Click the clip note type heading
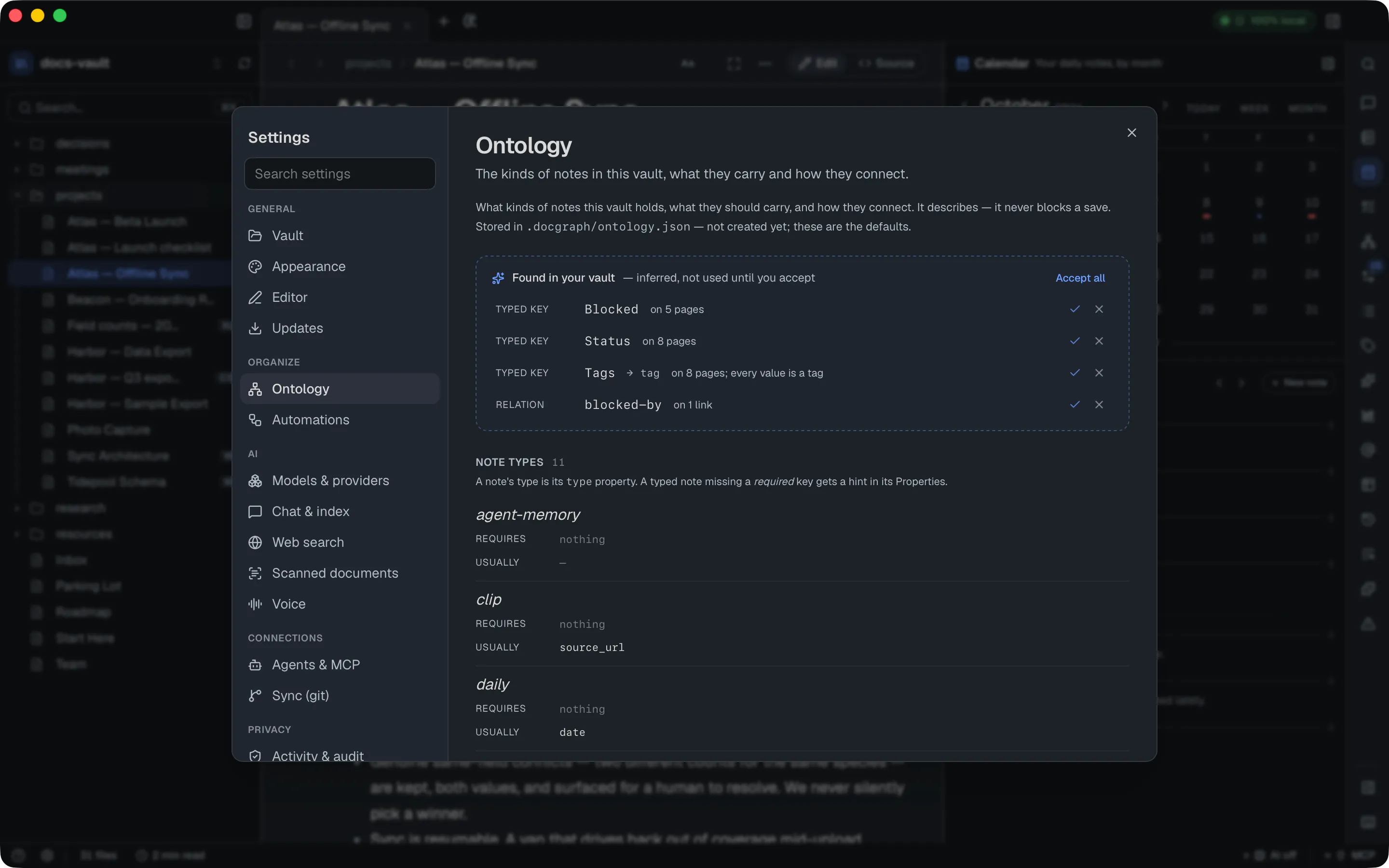1389x868 pixels. pyautogui.click(x=489, y=600)
